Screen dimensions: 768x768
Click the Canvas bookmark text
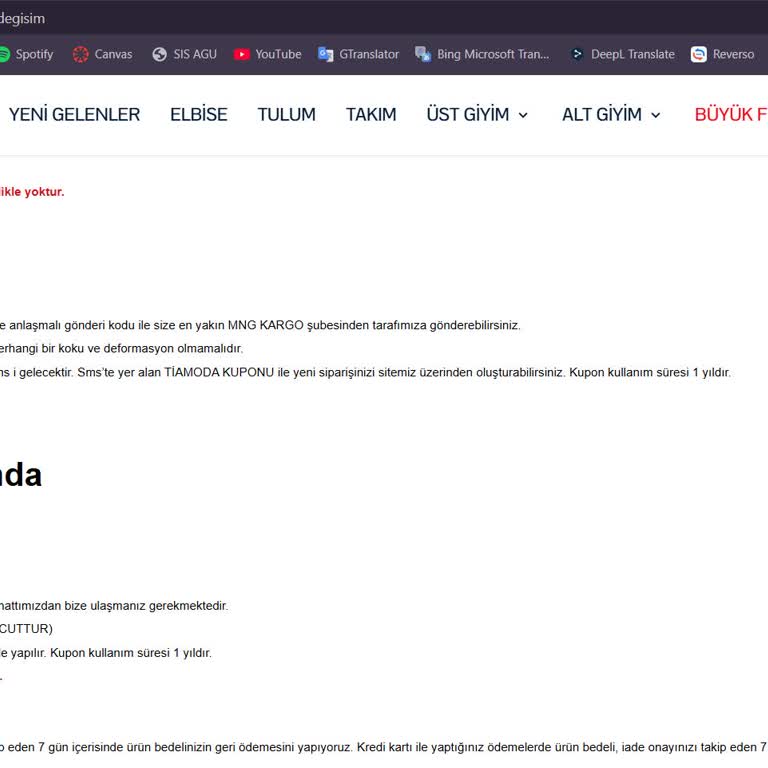[113, 54]
